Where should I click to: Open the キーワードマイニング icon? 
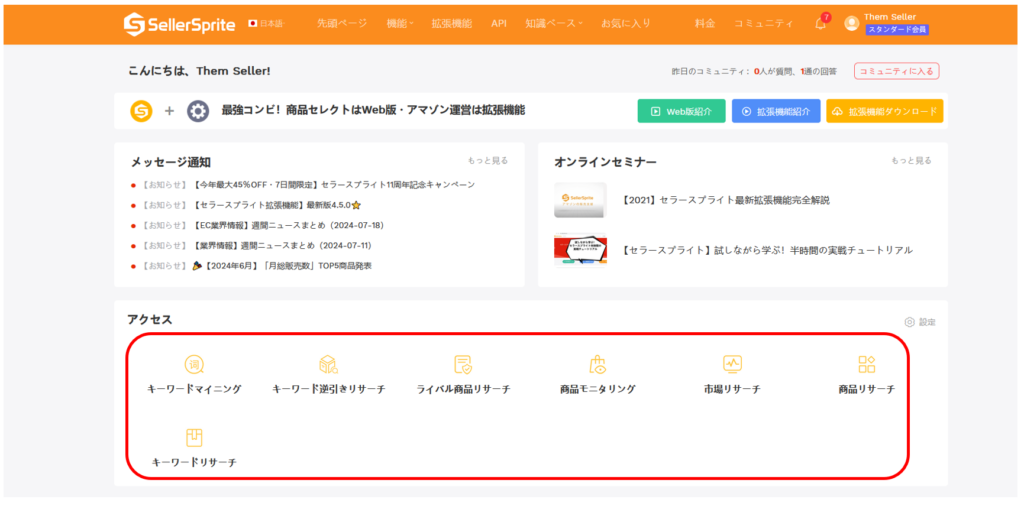tap(194, 365)
